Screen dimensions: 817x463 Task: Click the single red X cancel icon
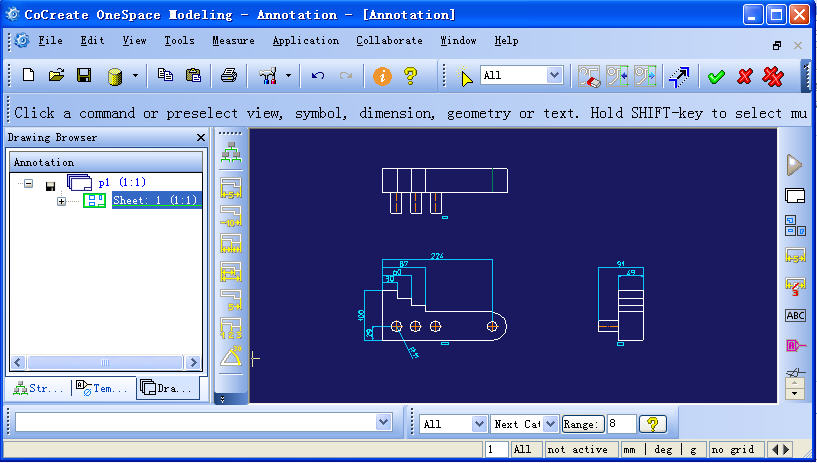point(745,77)
